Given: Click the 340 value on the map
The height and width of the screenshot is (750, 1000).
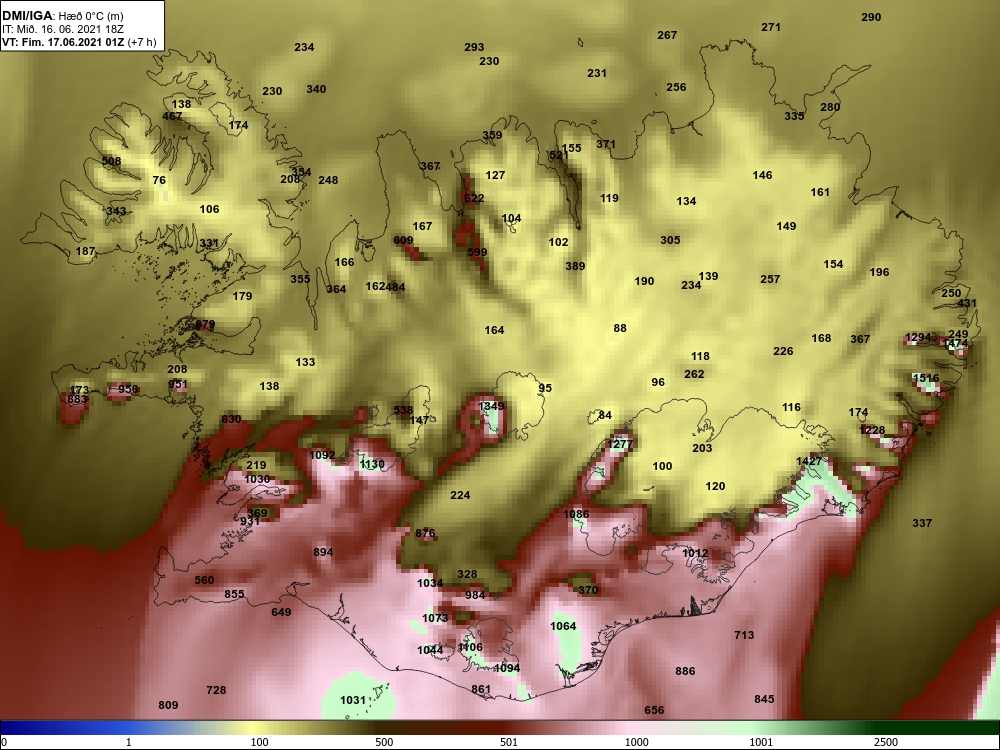Looking at the screenshot, I should [316, 89].
